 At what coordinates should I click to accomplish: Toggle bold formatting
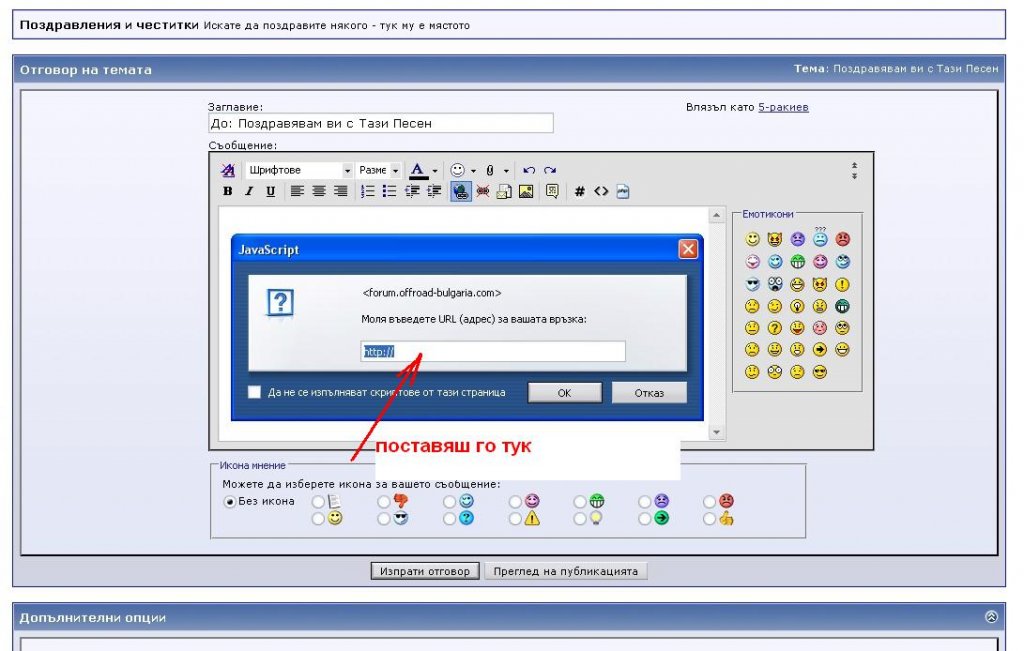(x=227, y=191)
